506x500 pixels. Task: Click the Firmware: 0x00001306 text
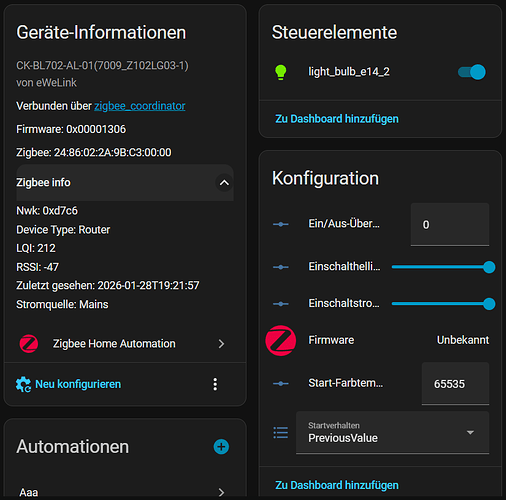click(x=71, y=129)
